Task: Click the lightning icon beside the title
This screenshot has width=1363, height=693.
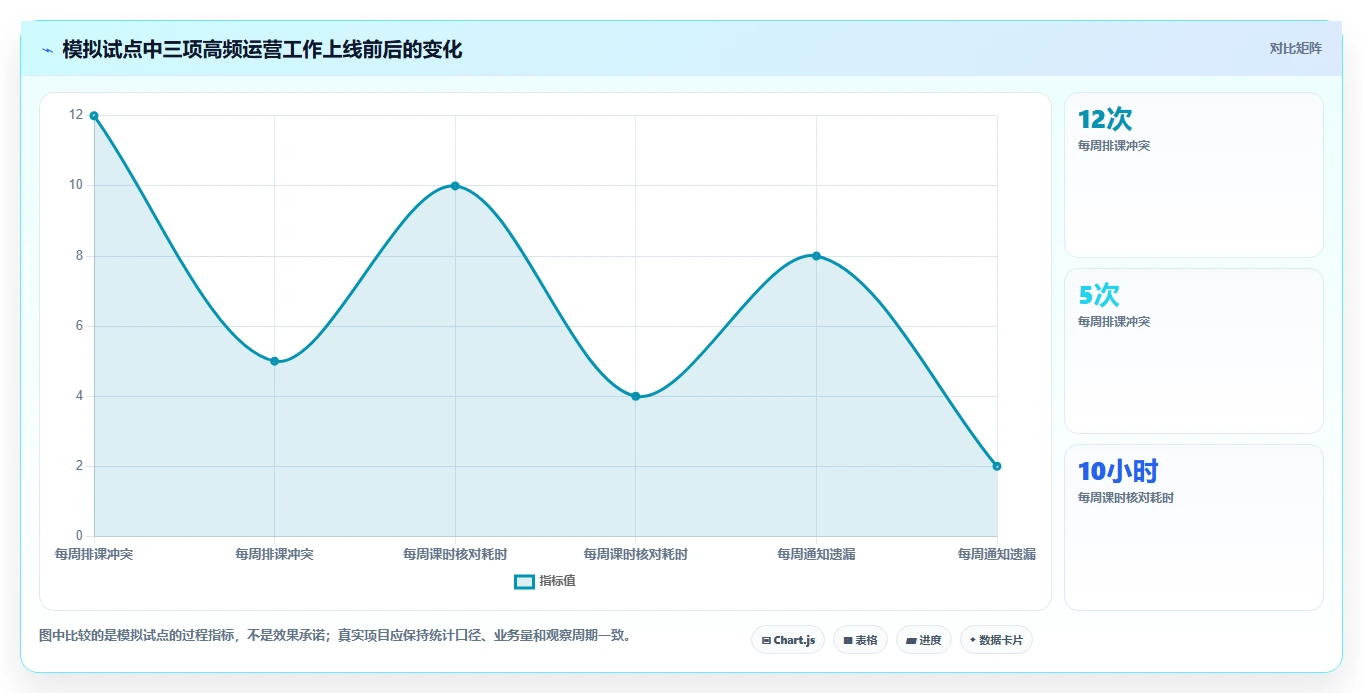Action: 47,50
